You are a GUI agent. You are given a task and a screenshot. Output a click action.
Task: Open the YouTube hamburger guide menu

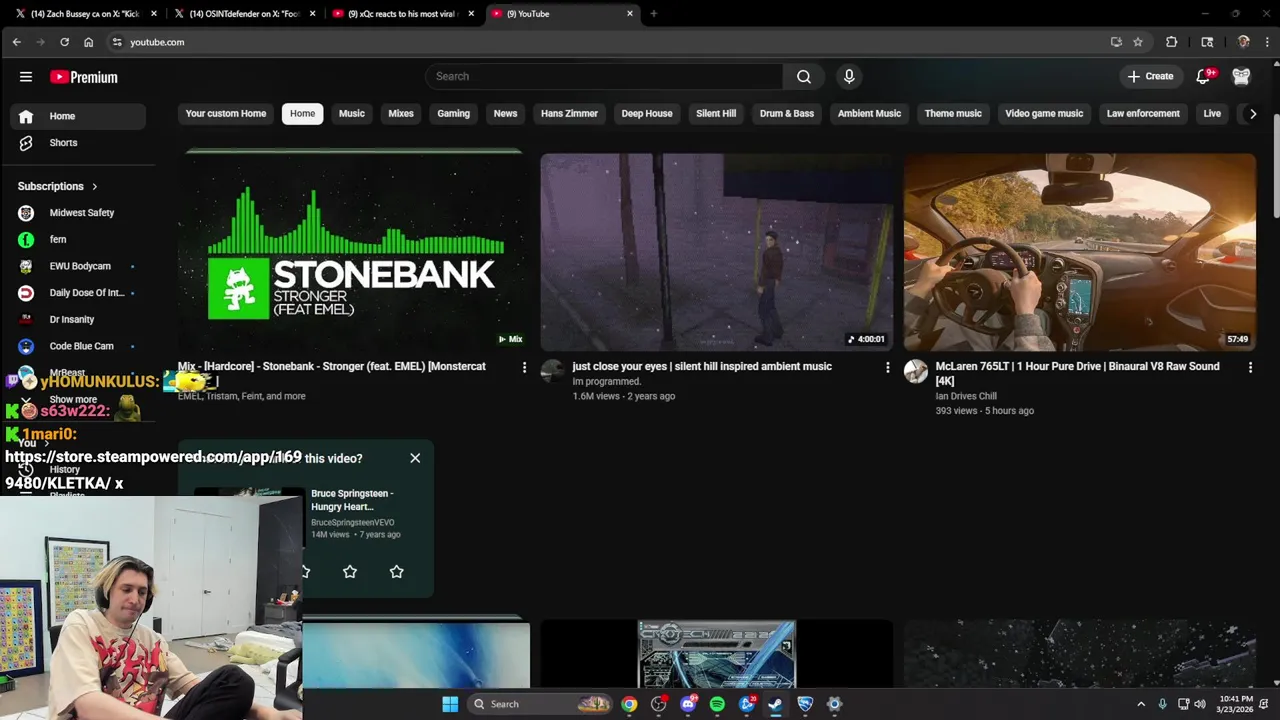(26, 77)
